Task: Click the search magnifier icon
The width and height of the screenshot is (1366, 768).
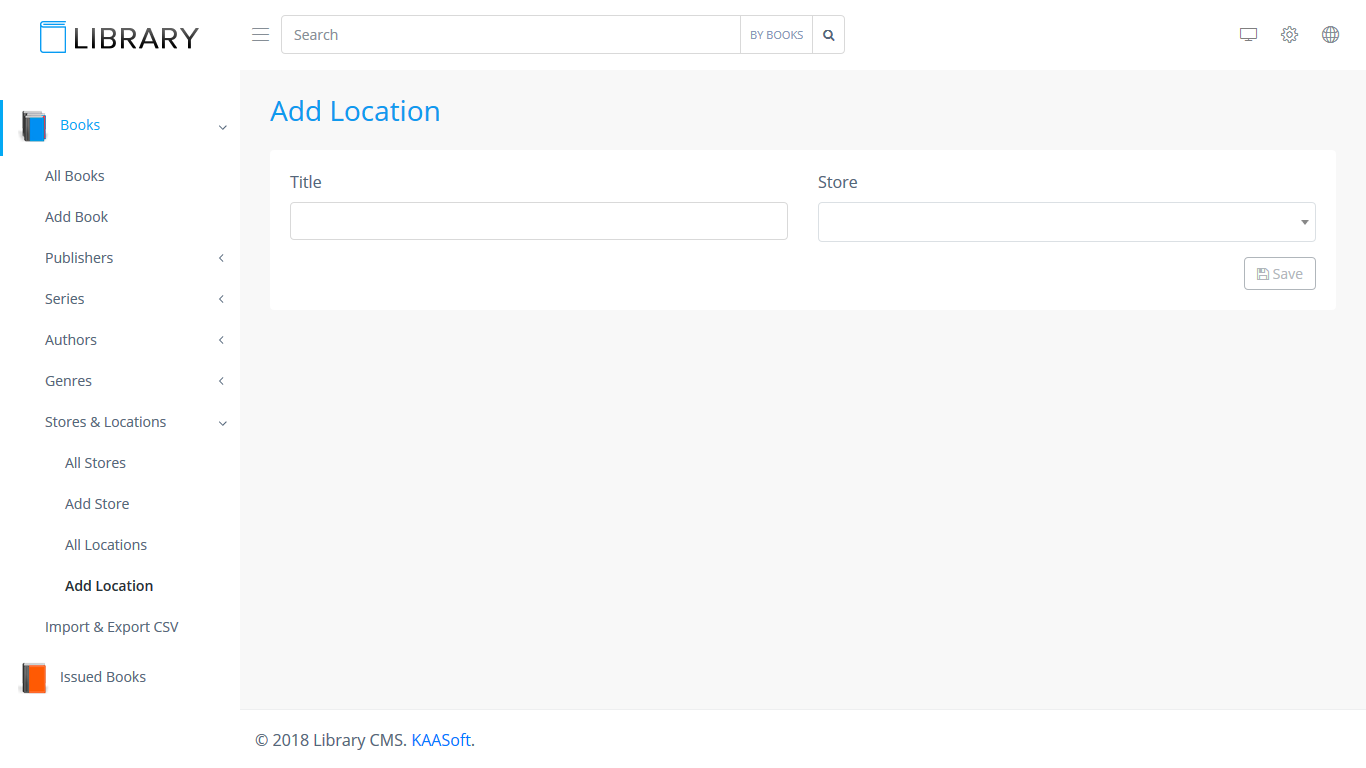Action: pos(828,35)
